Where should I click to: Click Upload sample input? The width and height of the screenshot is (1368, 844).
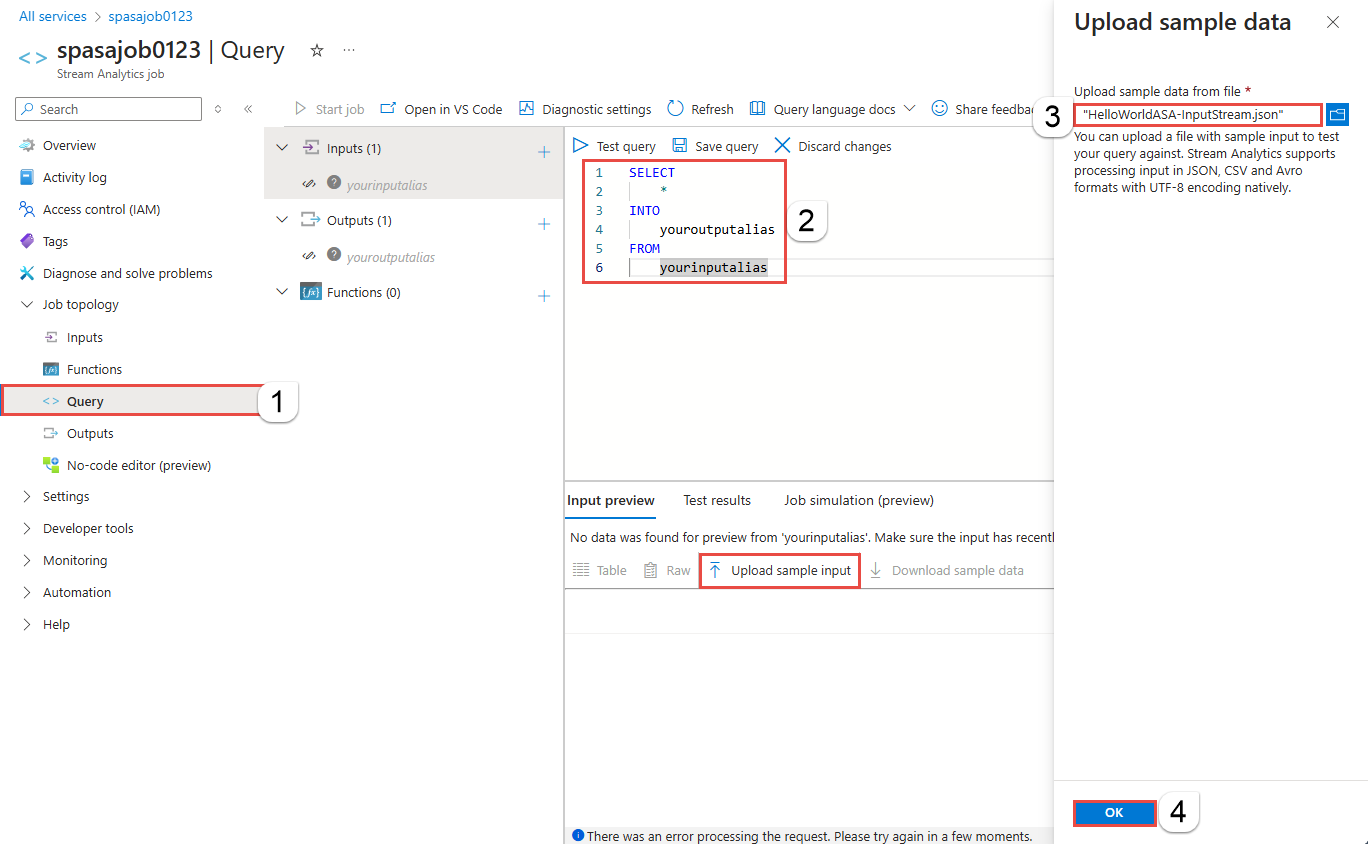click(x=780, y=570)
